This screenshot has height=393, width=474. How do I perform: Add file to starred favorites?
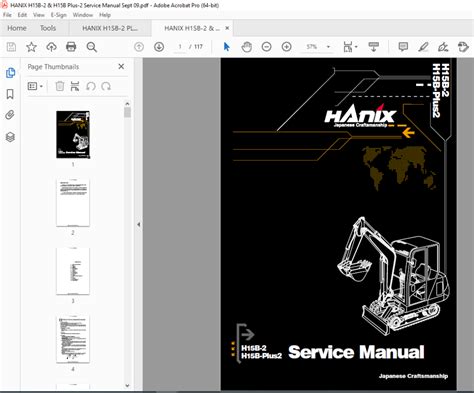(x=31, y=47)
